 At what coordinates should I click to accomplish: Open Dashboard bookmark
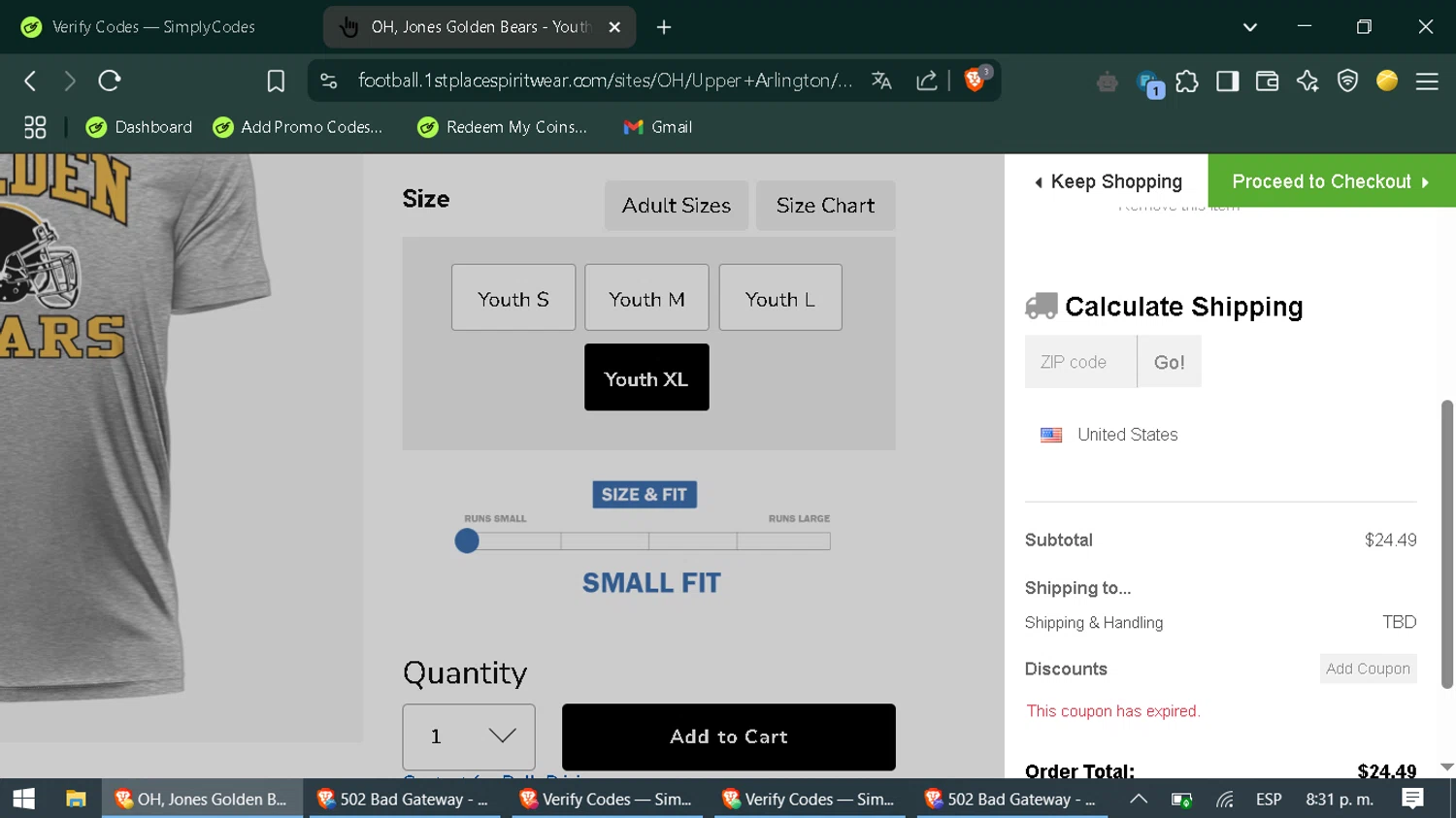pos(139,127)
